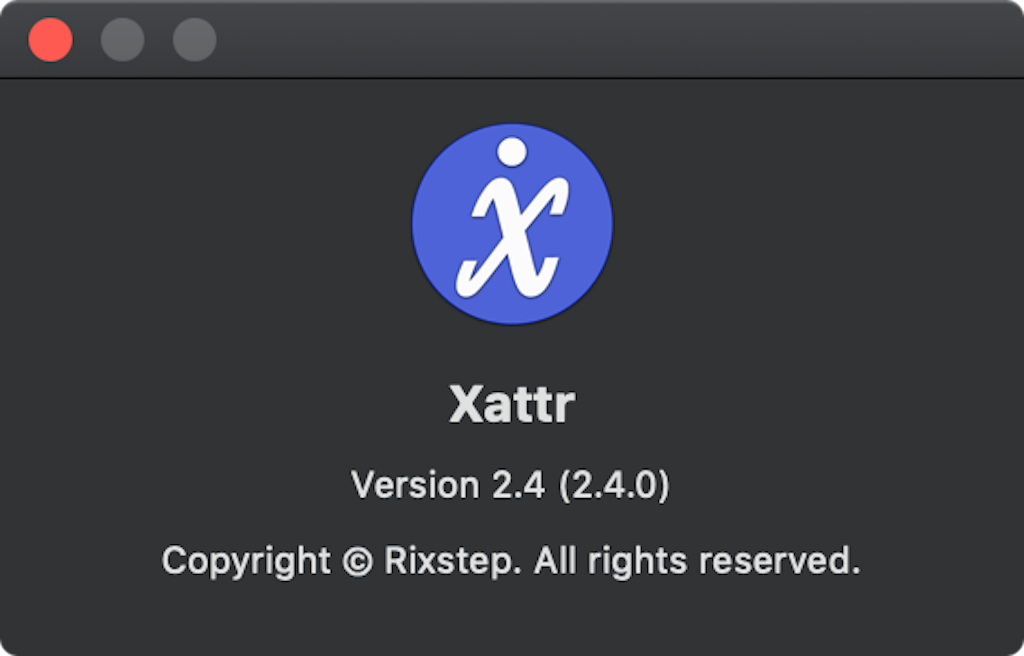Select the Rixstep copyright line
1024x656 pixels.
pyautogui.click(x=511, y=561)
